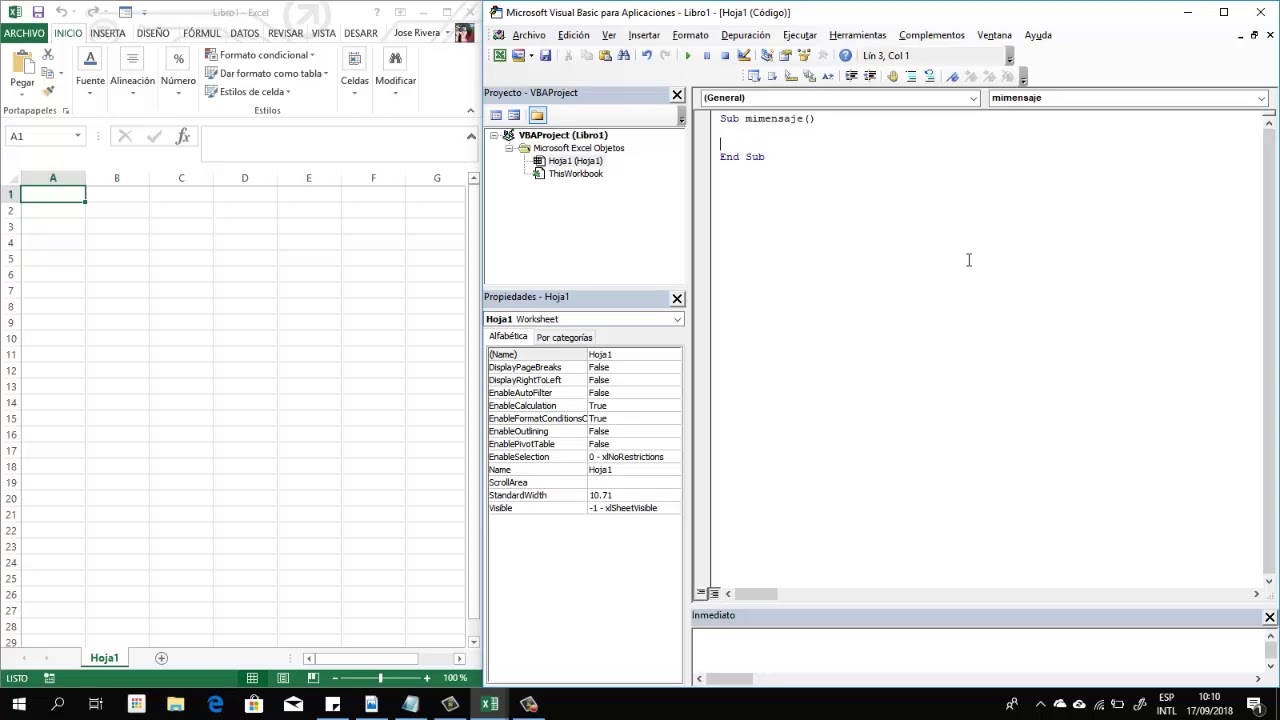Open the mimensaje procedure dropdown
The width and height of the screenshot is (1280, 720).
[x=1262, y=98]
